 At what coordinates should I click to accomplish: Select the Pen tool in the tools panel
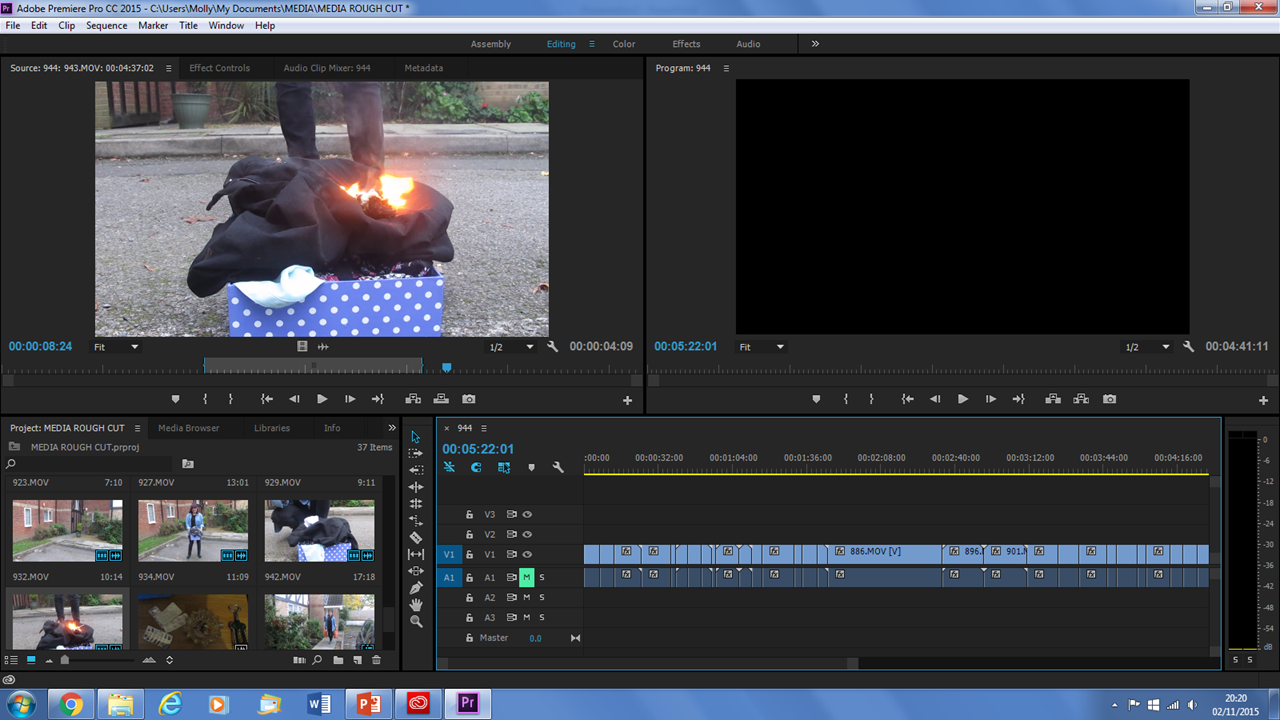[416, 588]
